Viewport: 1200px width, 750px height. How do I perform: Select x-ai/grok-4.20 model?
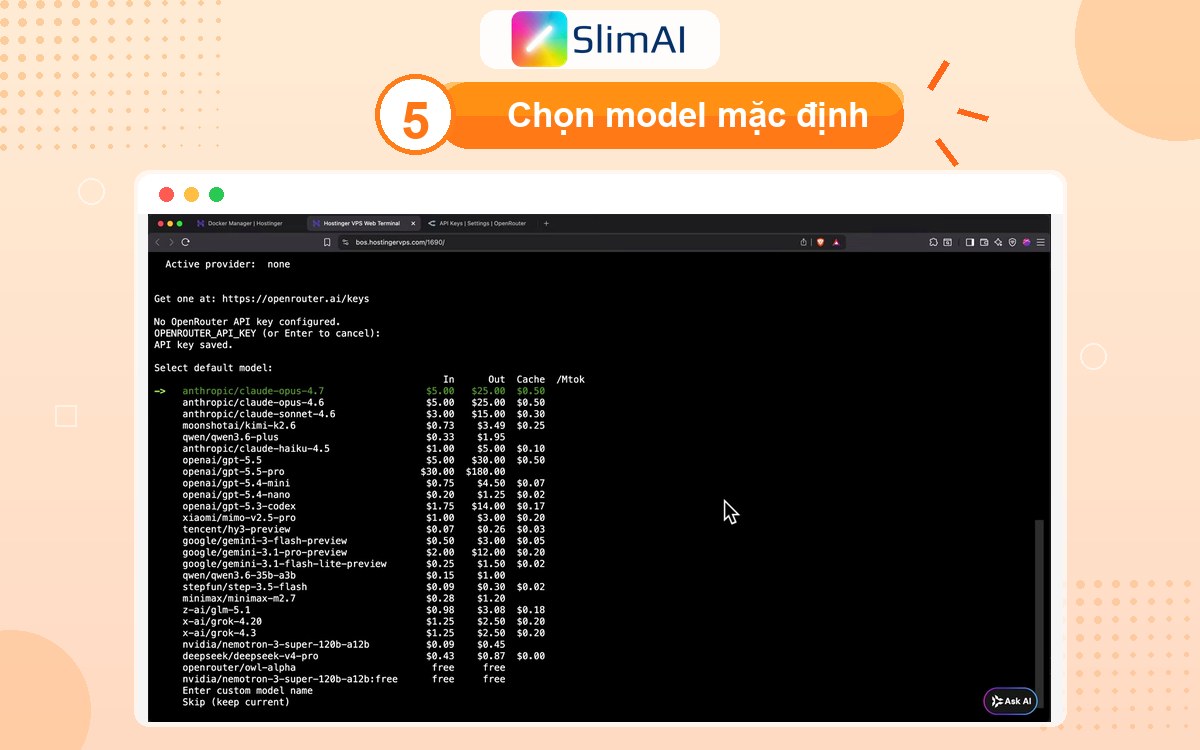point(222,622)
